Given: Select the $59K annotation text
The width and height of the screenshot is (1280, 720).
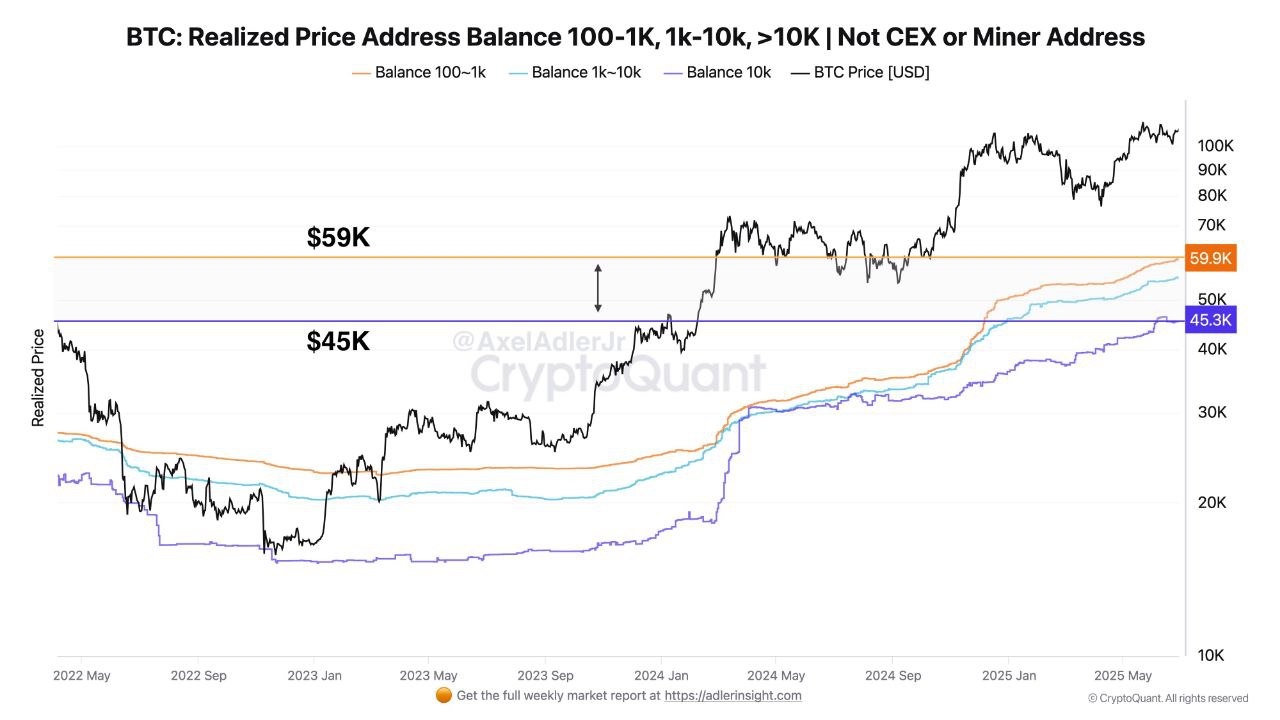Looking at the screenshot, I should pos(338,237).
